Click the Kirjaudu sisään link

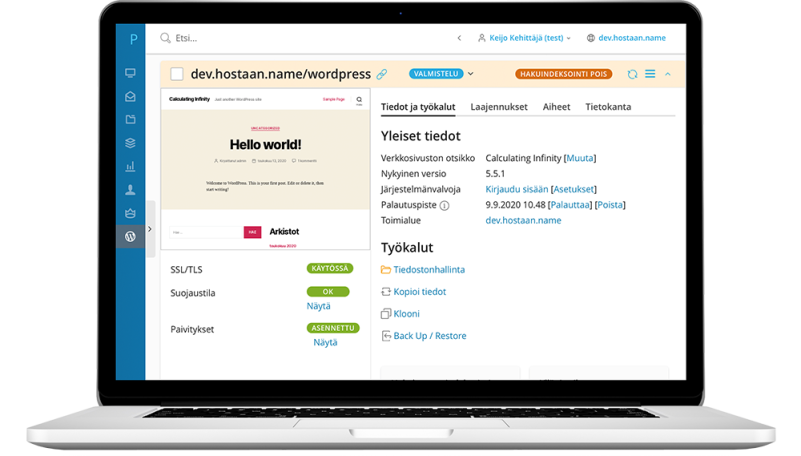(x=516, y=189)
